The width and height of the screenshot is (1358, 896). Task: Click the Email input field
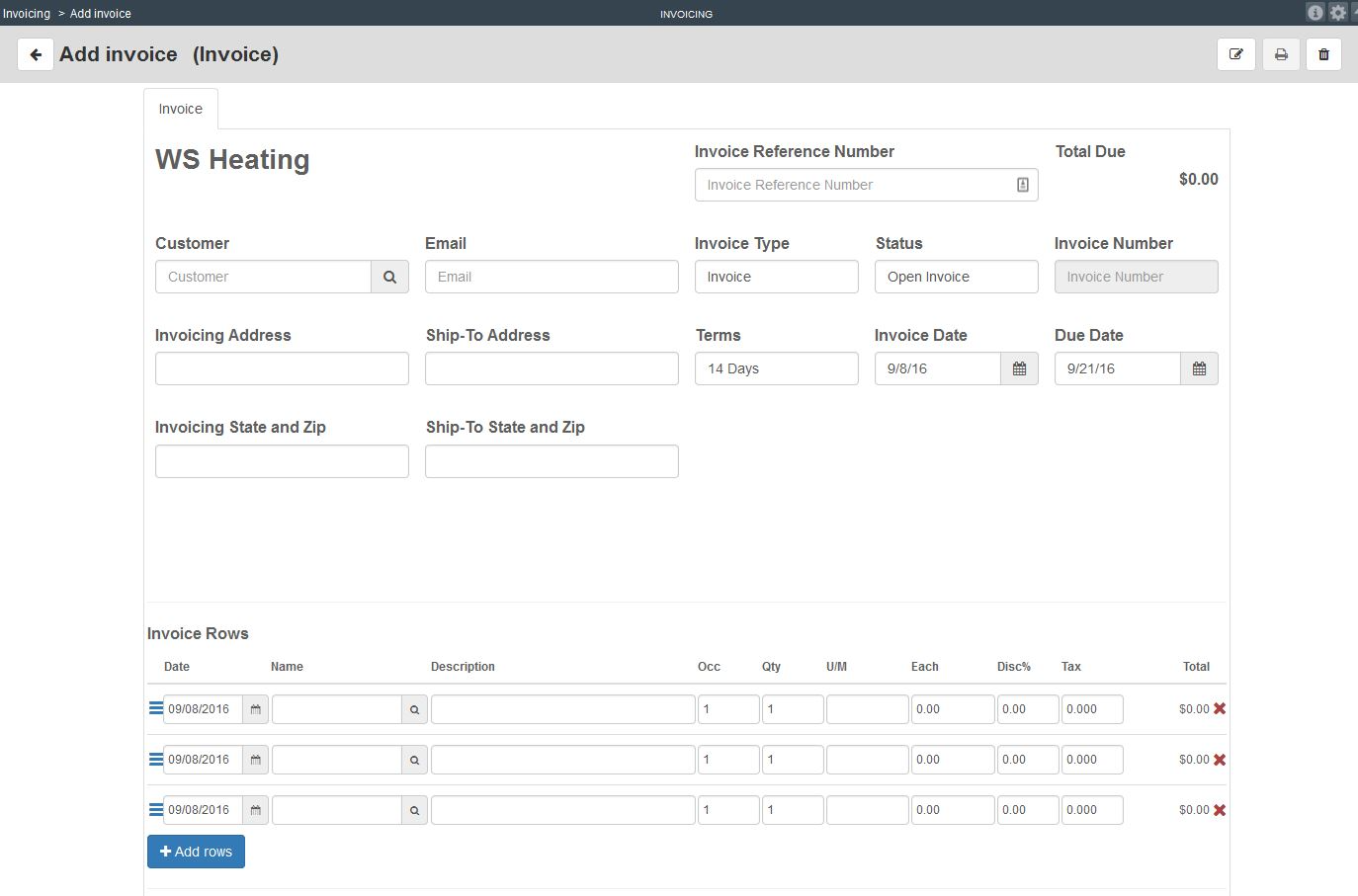[x=552, y=277]
